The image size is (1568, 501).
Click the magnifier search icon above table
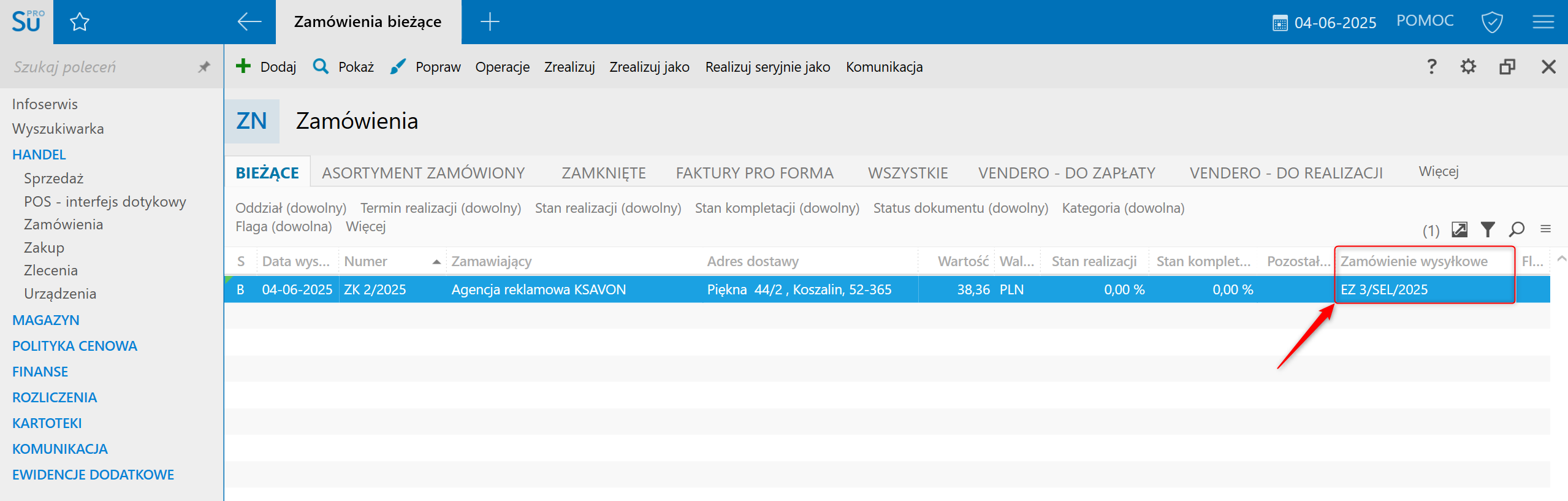pos(1517,229)
